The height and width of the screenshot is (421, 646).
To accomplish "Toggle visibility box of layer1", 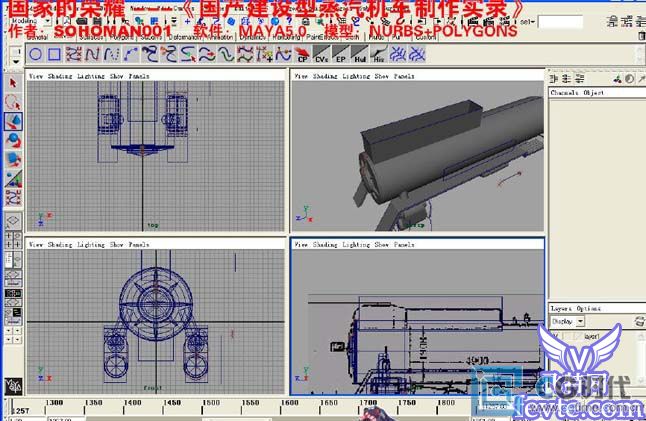I will [555, 337].
